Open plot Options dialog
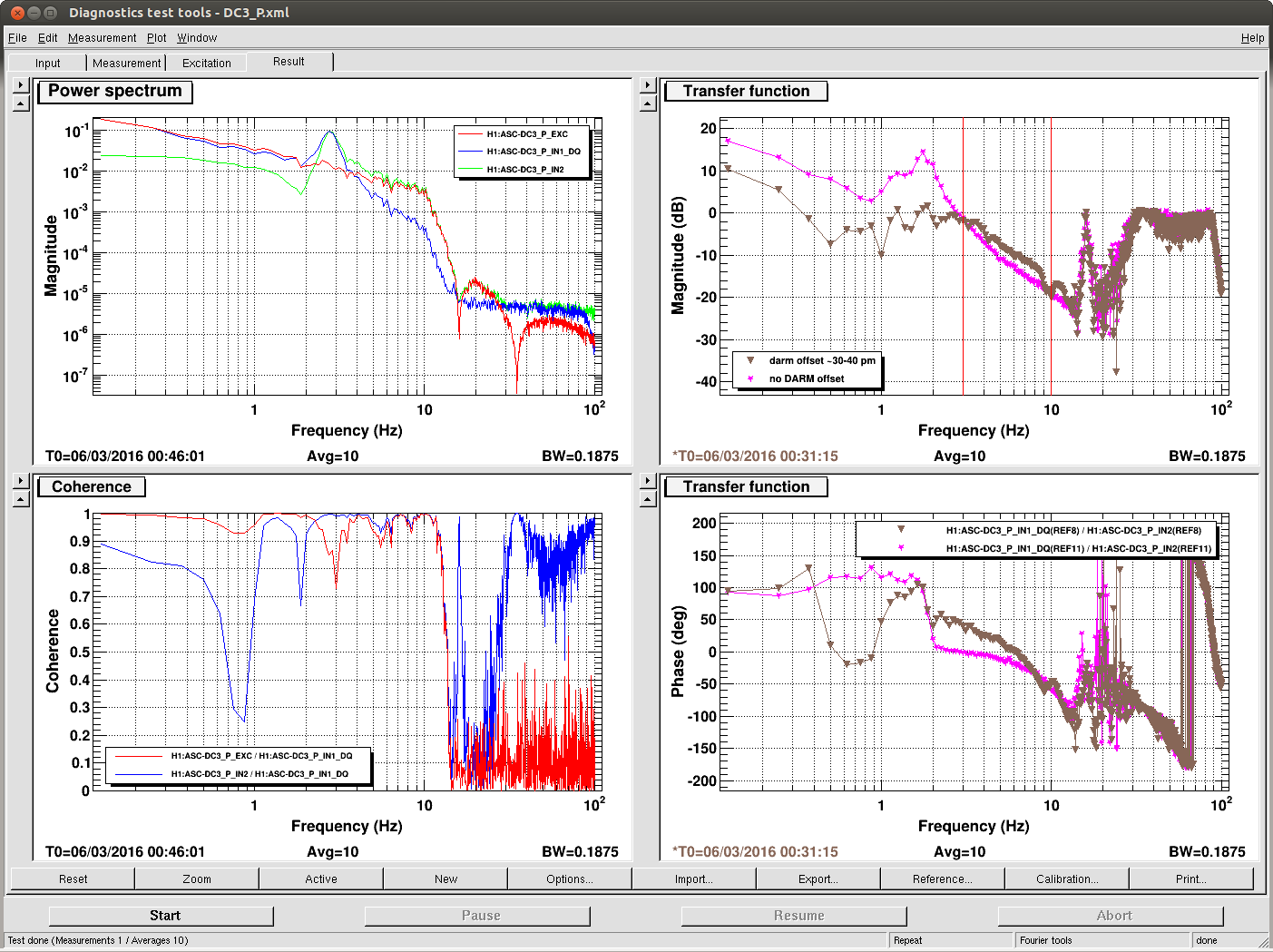 point(570,878)
